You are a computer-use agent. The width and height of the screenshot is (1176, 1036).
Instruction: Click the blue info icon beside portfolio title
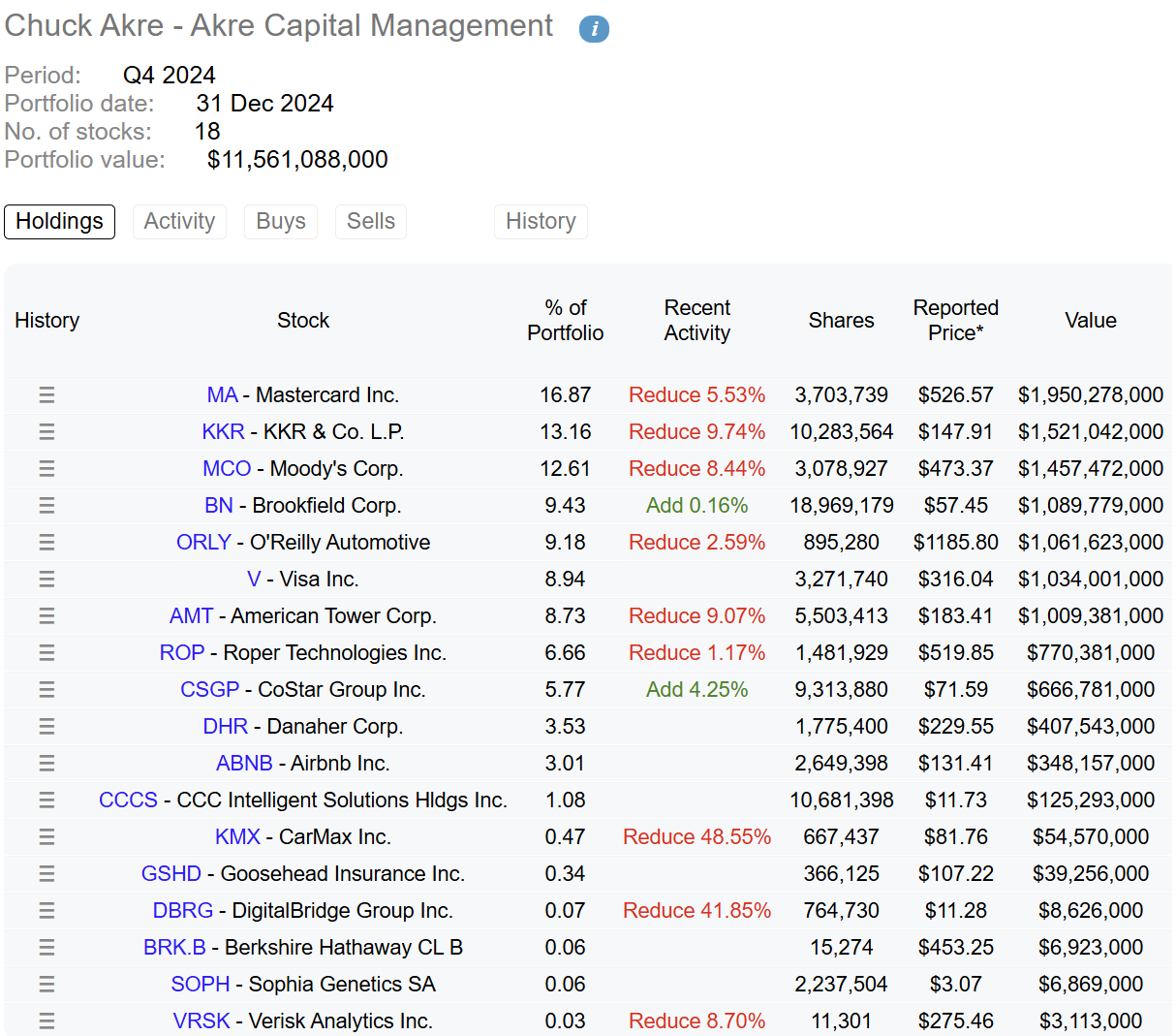tap(594, 29)
